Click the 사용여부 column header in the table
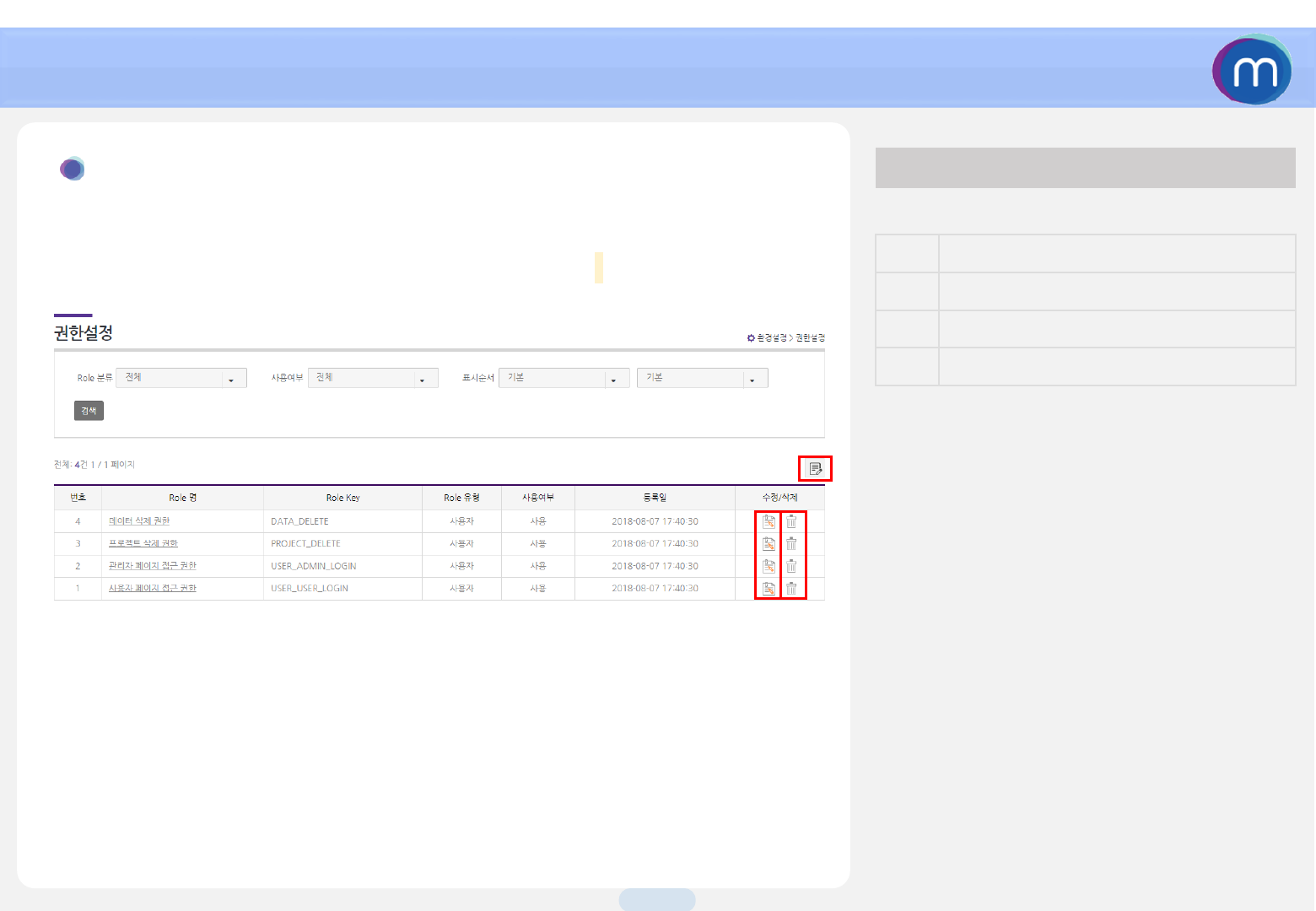 tap(538, 498)
